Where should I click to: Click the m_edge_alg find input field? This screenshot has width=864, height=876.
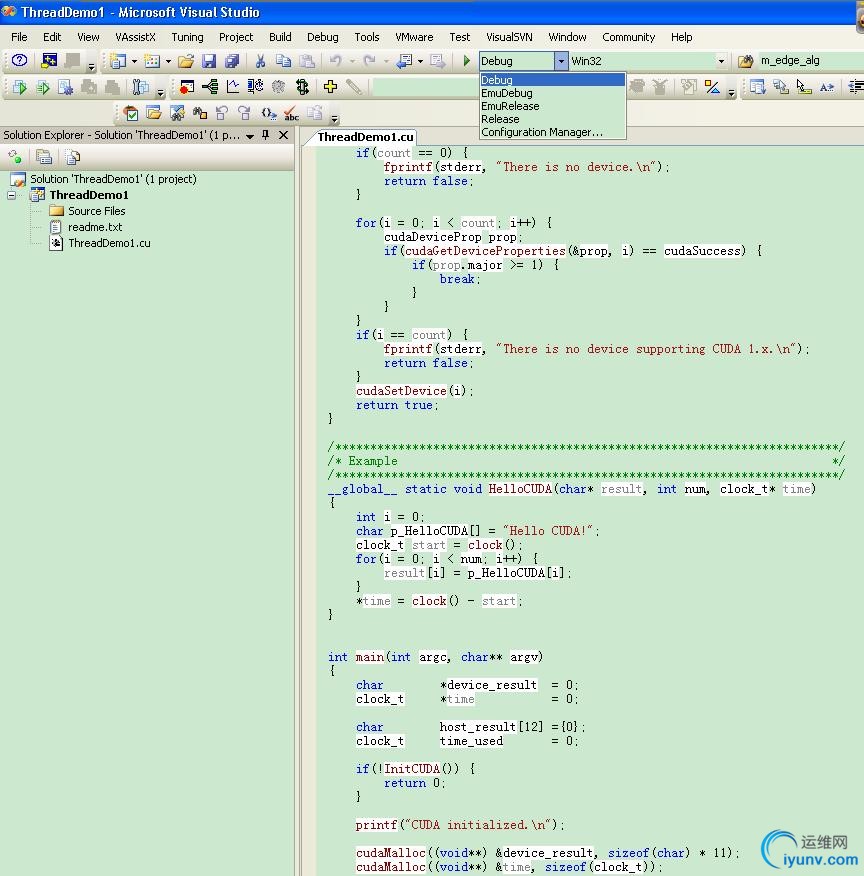[810, 60]
